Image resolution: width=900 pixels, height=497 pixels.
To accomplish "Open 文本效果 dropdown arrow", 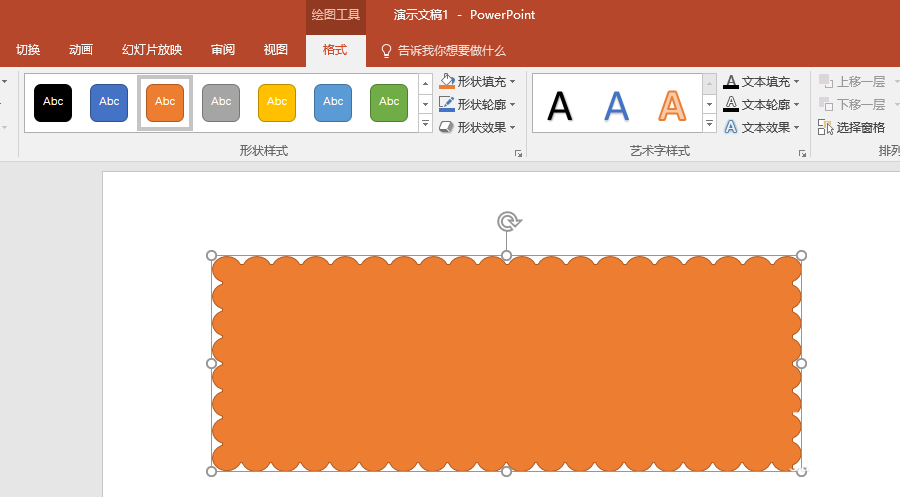I will [797, 128].
